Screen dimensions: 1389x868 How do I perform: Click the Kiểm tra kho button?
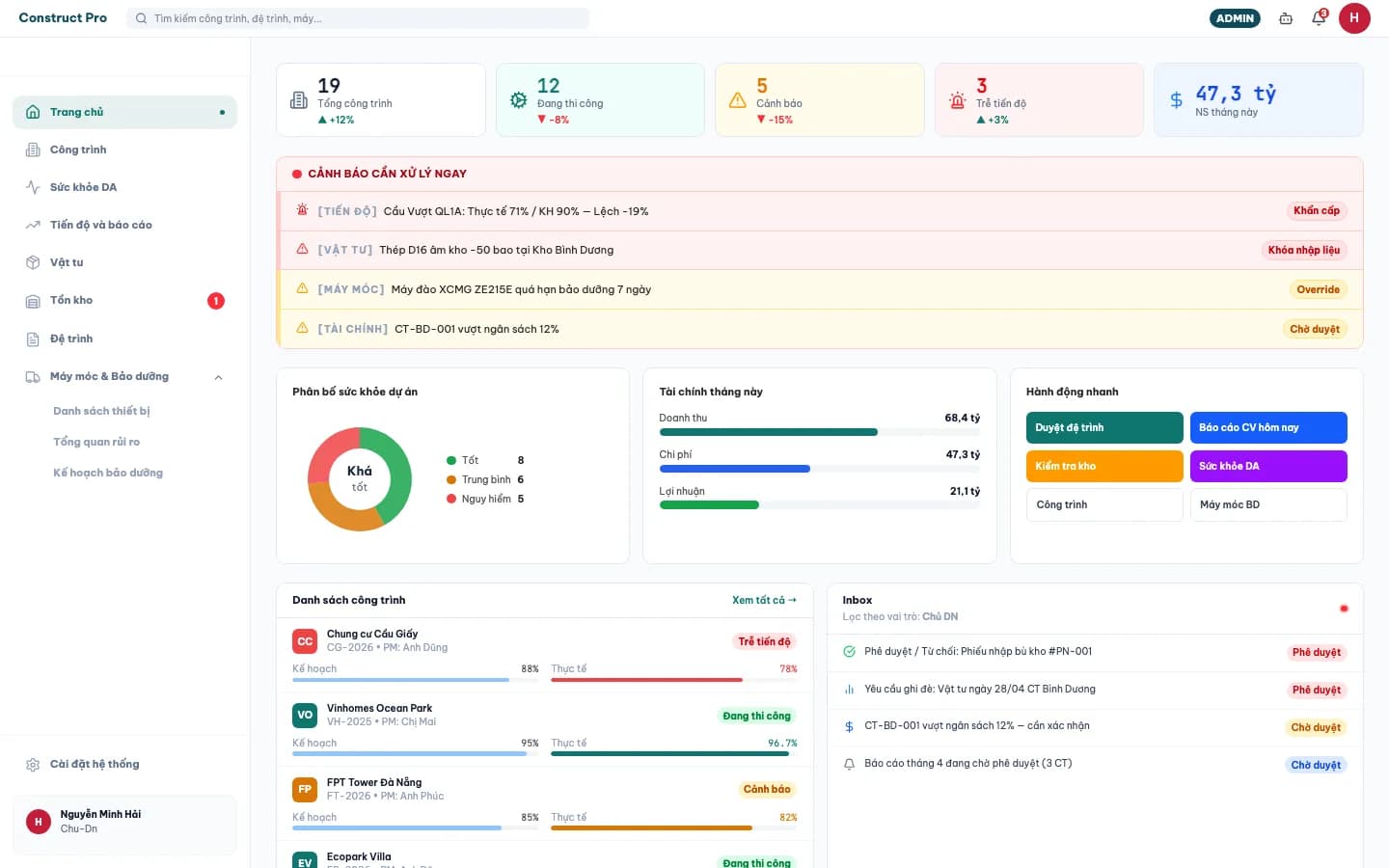[x=1104, y=467]
